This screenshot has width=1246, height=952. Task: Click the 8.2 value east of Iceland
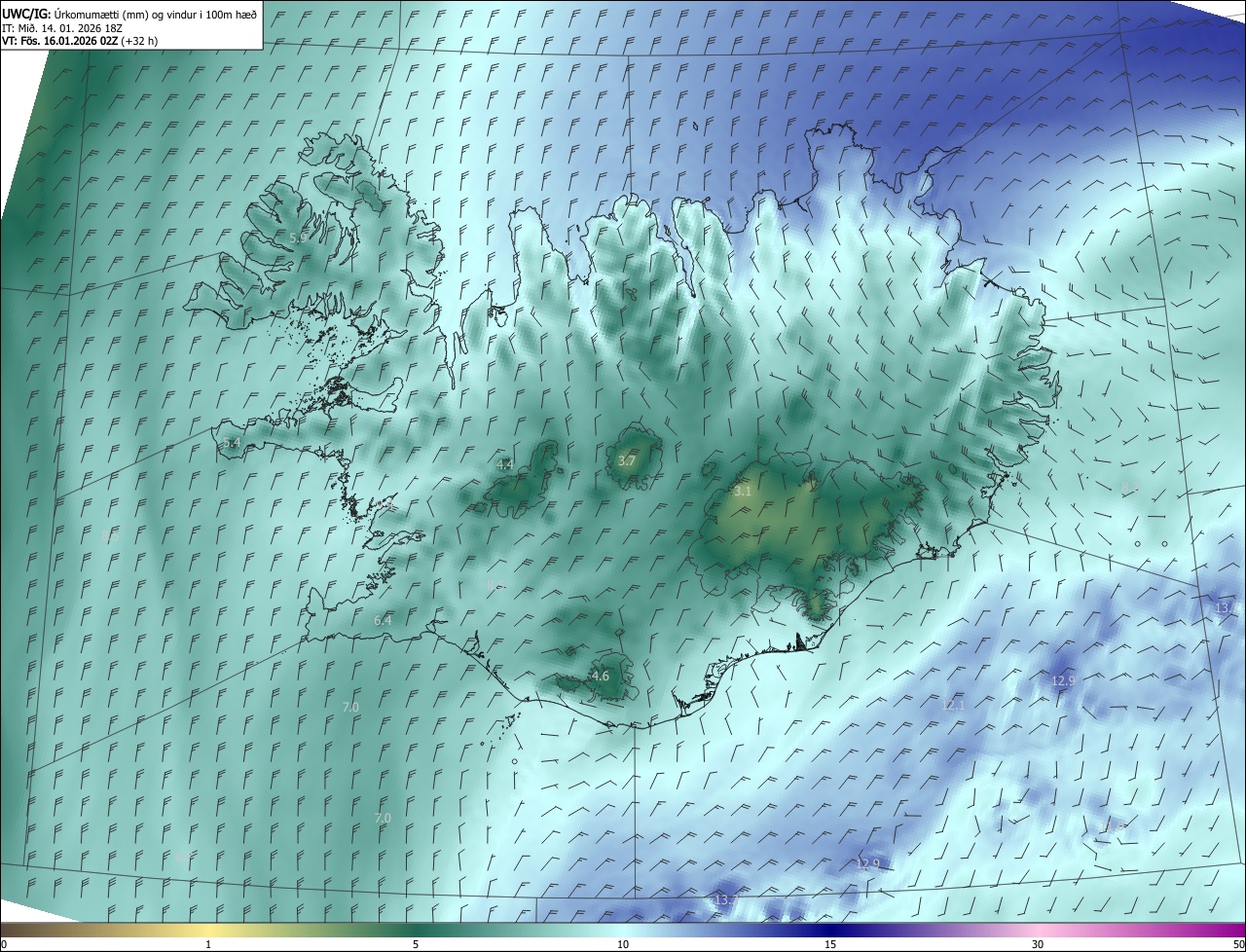coord(1129,488)
